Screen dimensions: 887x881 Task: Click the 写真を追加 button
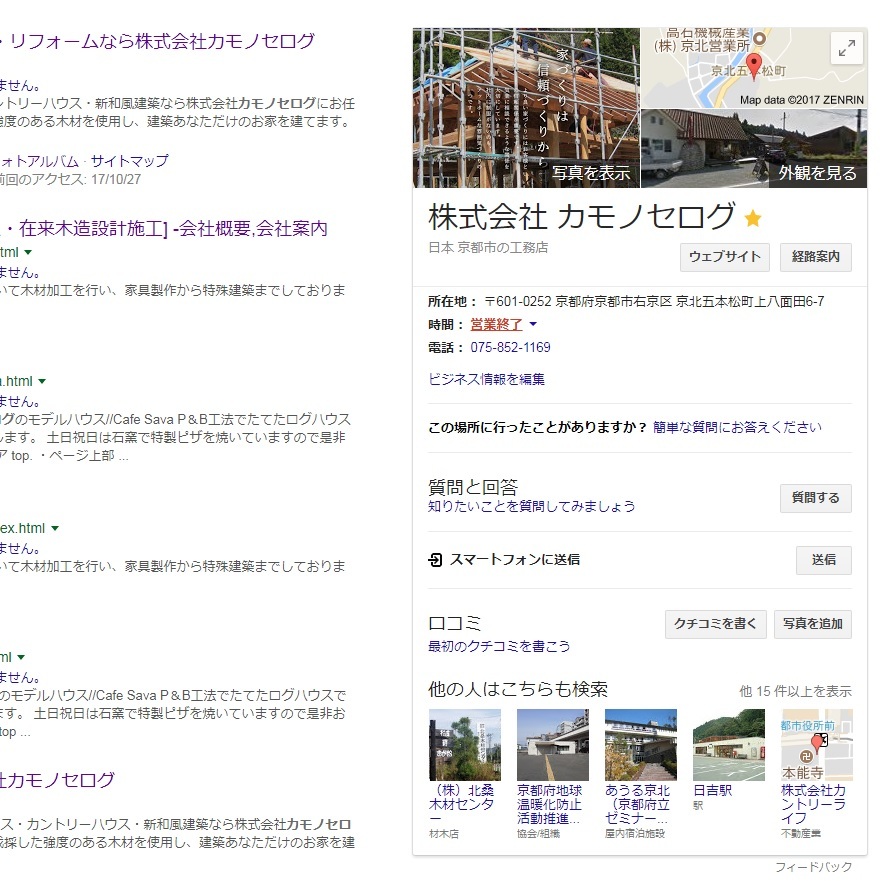pos(813,624)
